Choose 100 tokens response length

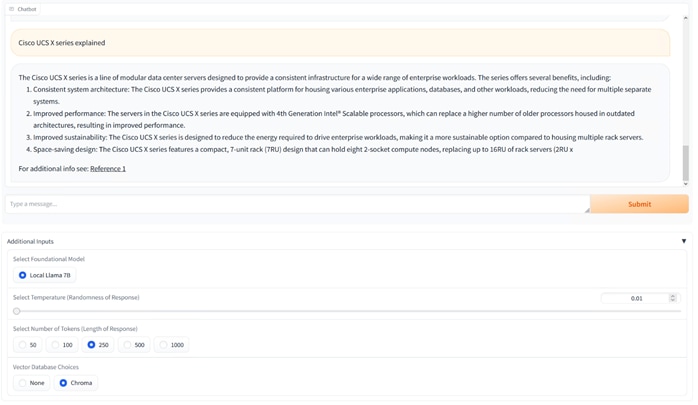(x=62, y=345)
